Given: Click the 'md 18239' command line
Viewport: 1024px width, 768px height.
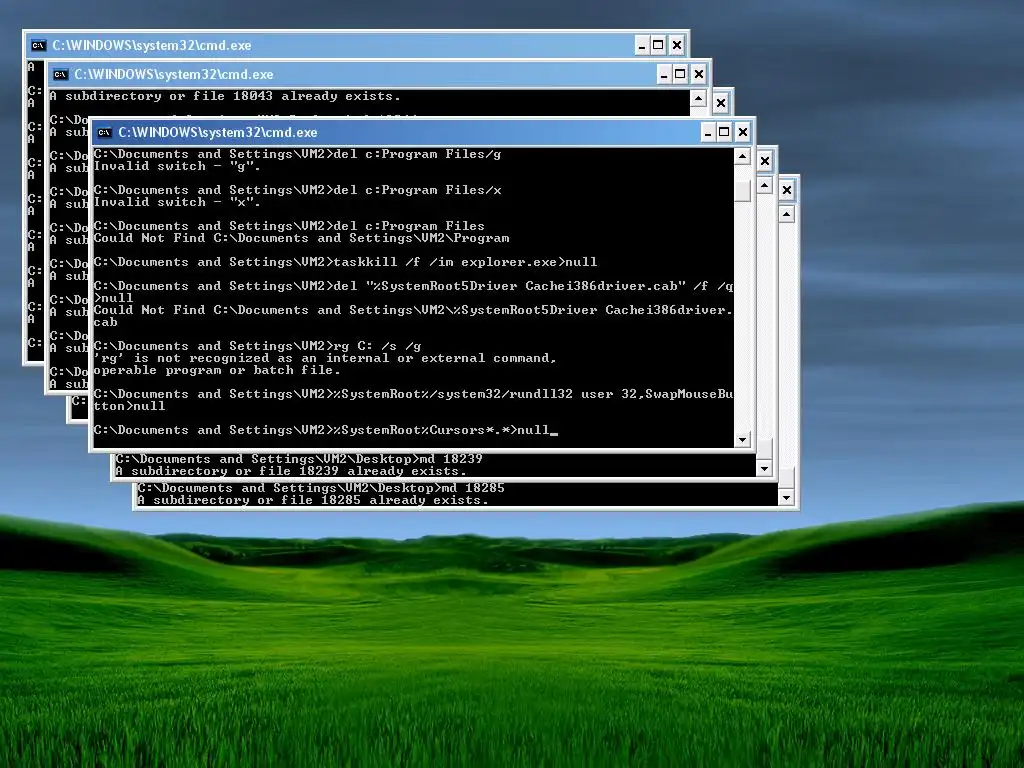Looking at the screenshot, I should (299, 459).
